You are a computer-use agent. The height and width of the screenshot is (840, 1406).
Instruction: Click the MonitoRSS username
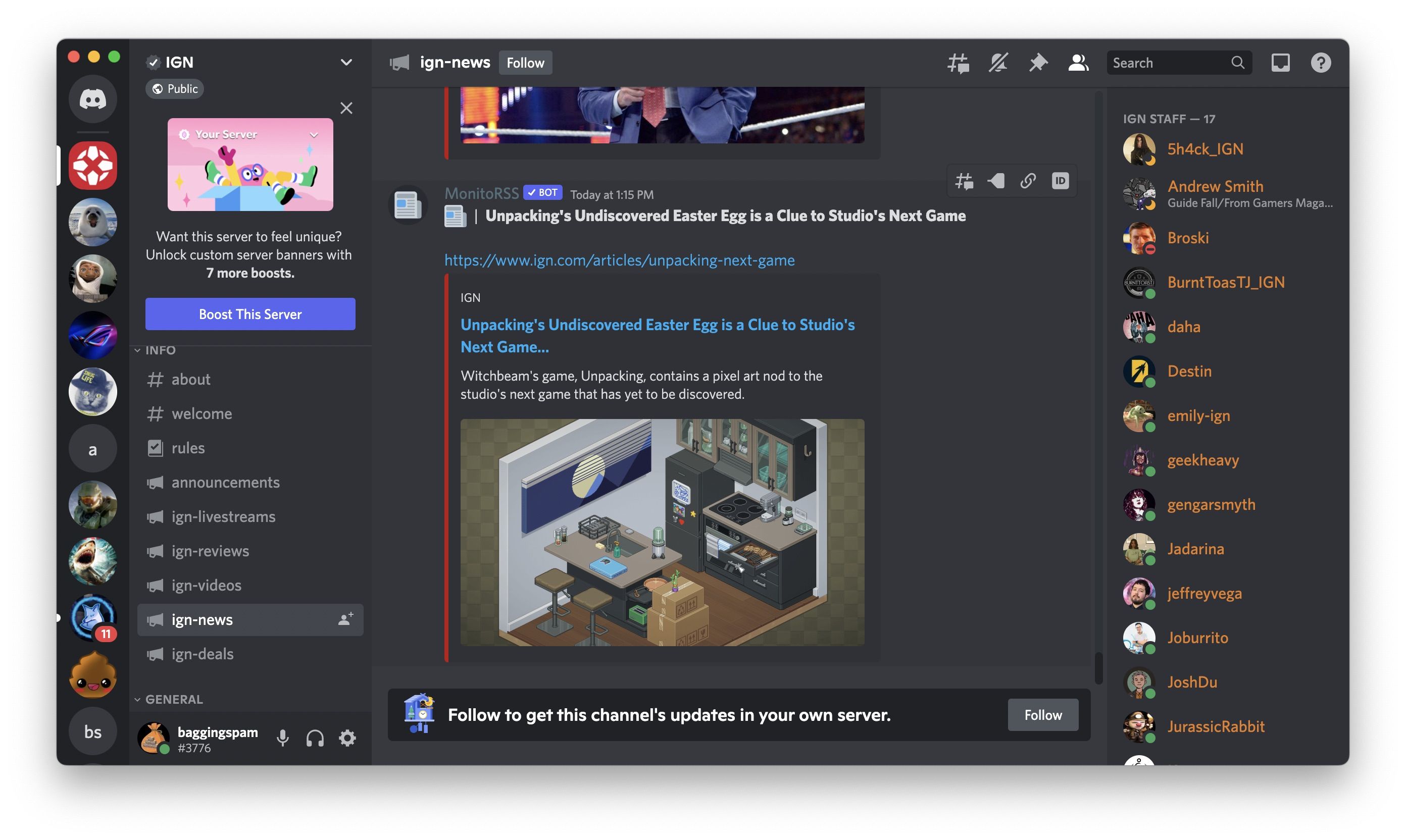click(x=481, y=193)
